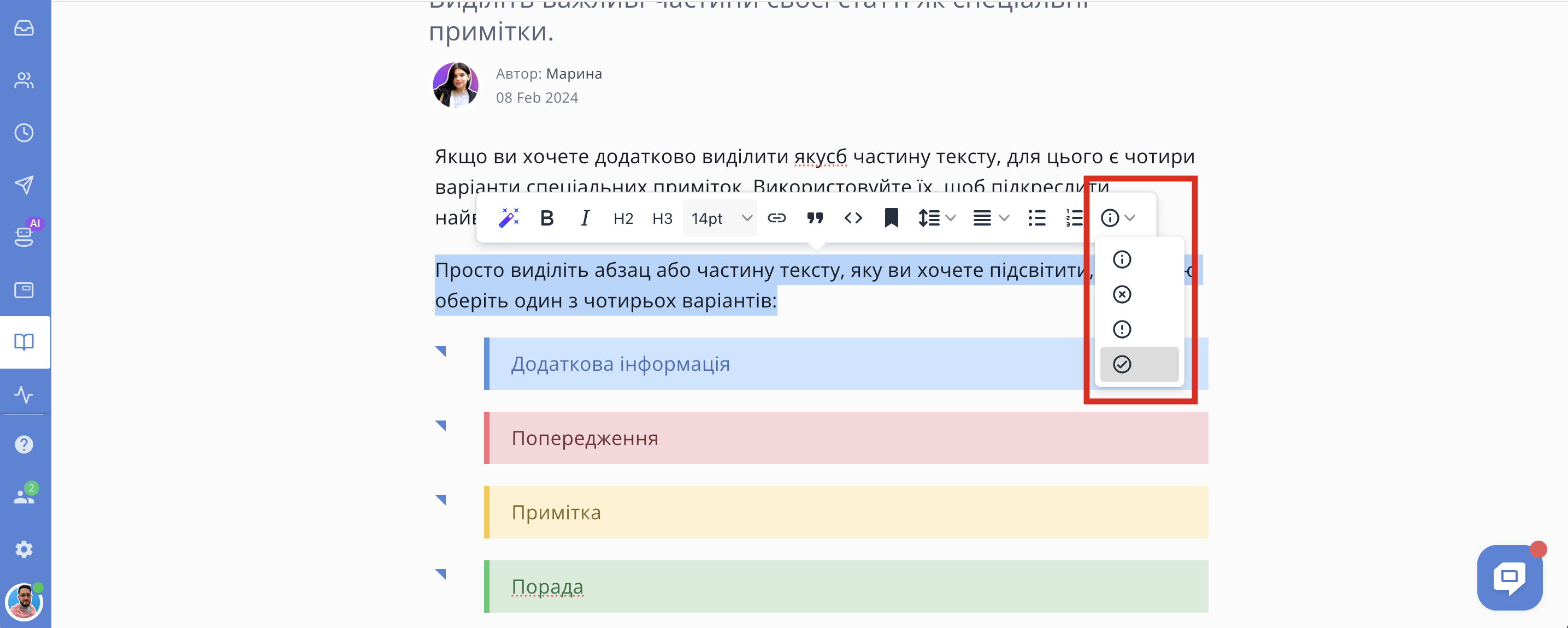
Task: Apply blockquote formatting
Action: tap(815, 218)
